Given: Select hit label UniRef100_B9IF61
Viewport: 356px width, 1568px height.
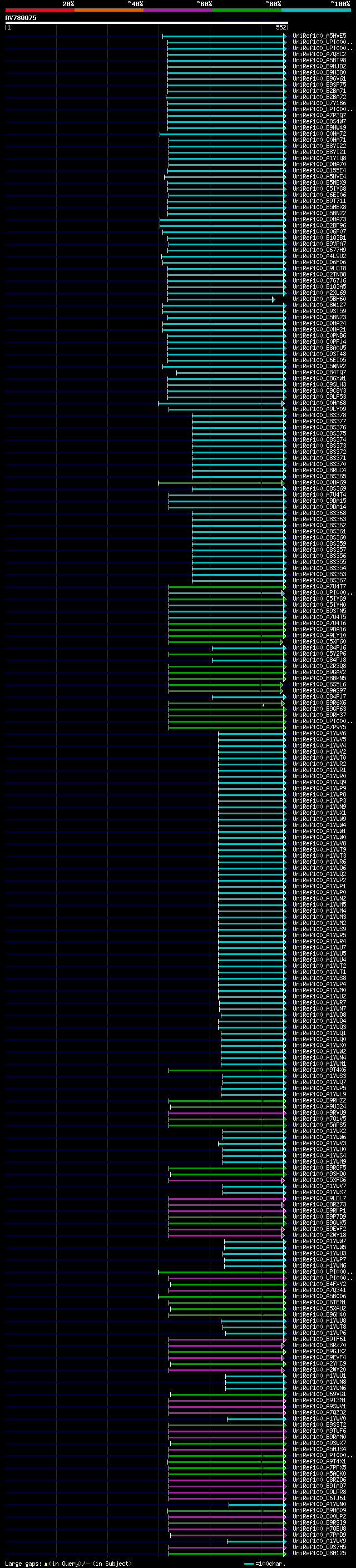Looking at the screenshot, I should [x=319, y=1339].
